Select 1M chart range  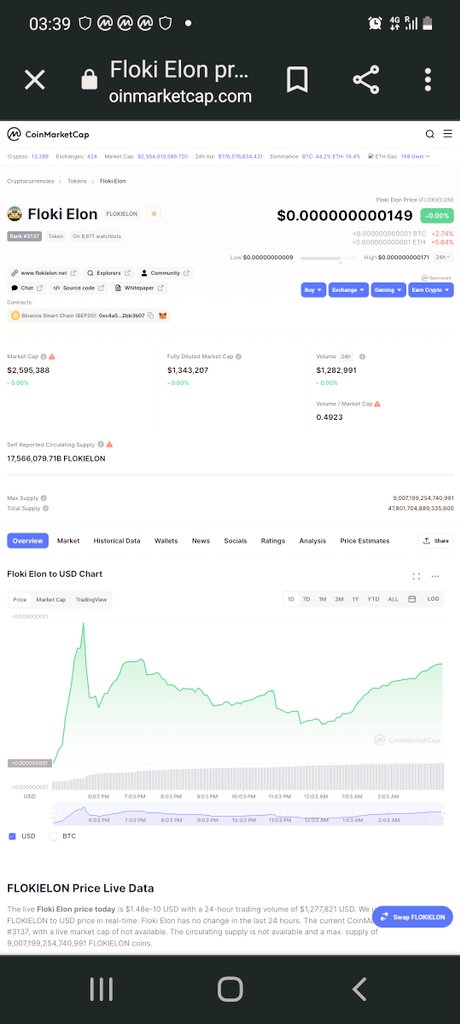click(x=323, y=599)
